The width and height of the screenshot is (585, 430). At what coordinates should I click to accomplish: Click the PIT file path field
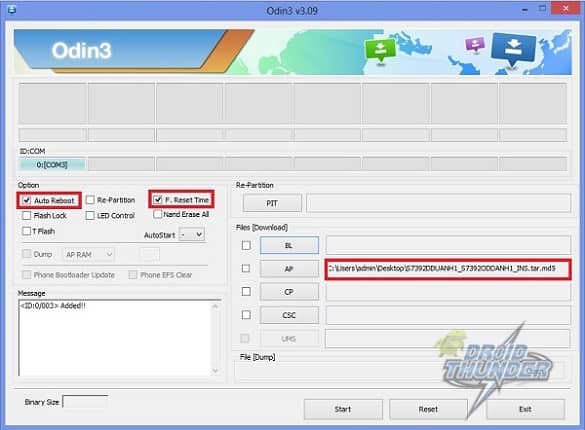tap(438, 203)
